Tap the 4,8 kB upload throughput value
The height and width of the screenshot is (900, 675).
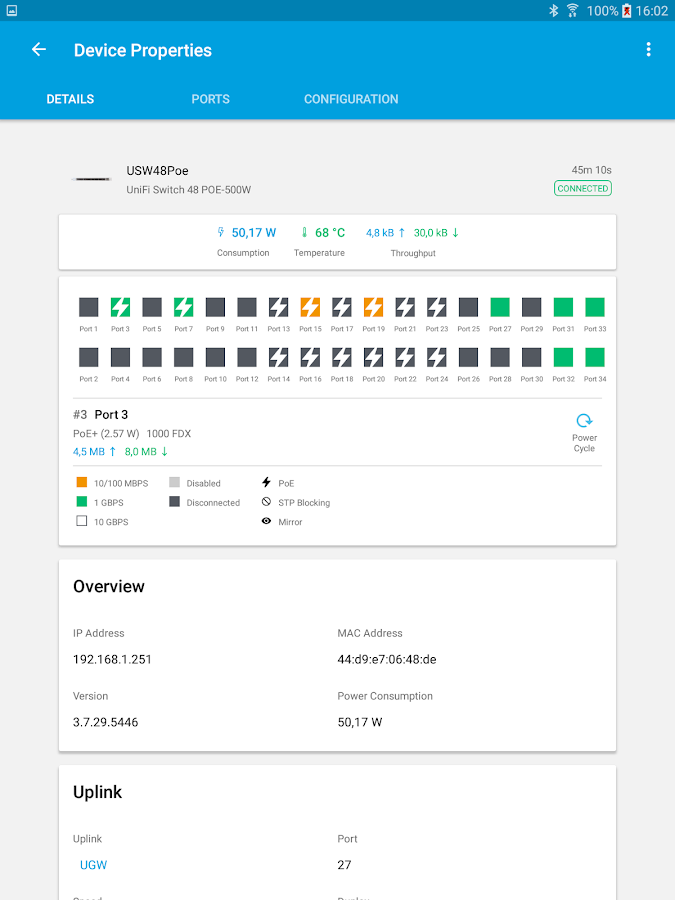coord(380,232)
